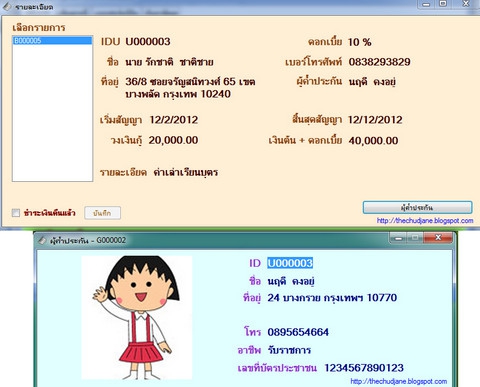Click contract start date 12/2/2012
The height and width of the screenshot is (387, 480).
pyautogui.click(x=174, y=120)
